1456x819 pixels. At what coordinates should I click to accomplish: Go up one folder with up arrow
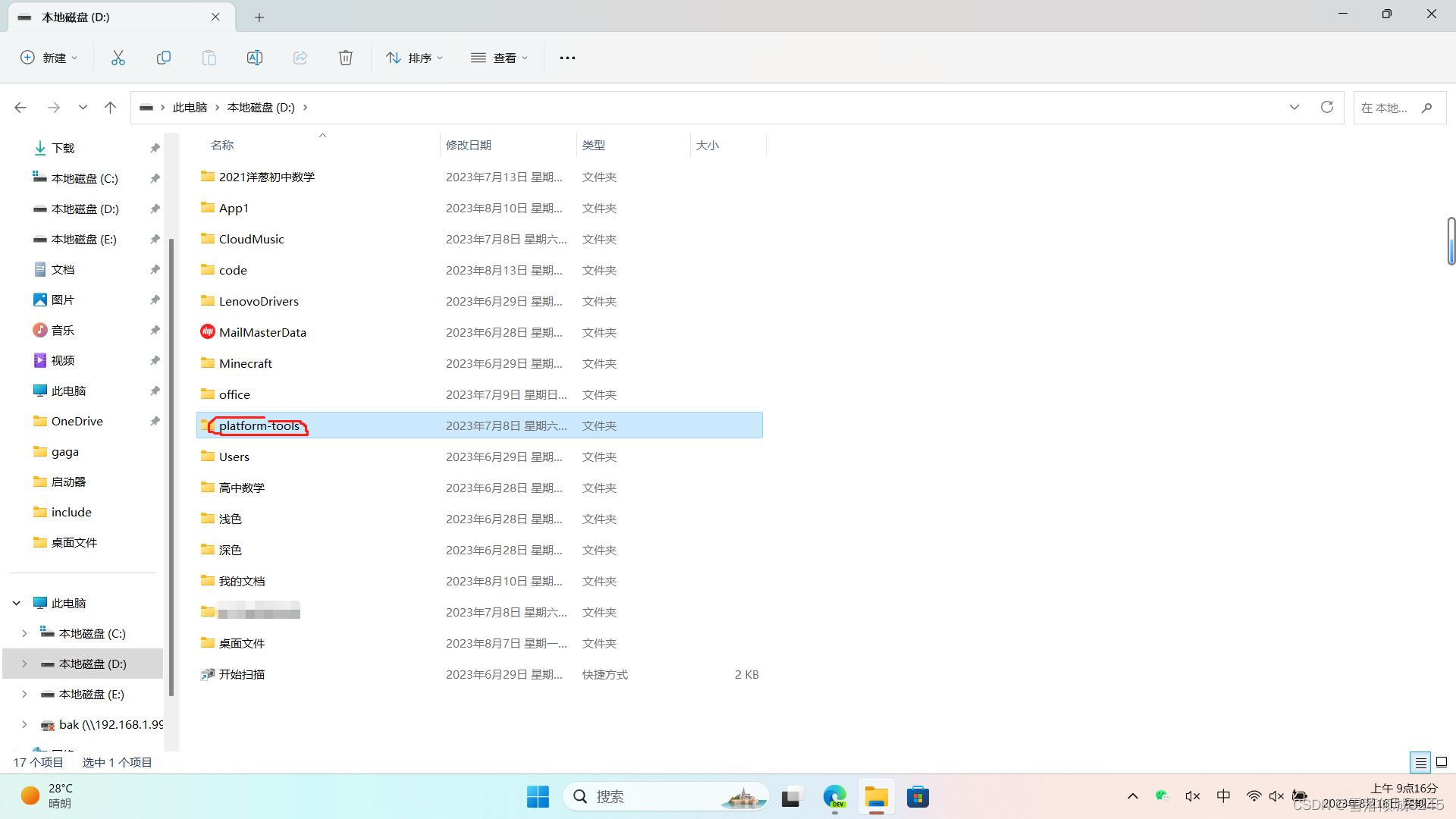pyautogui.click(x=110, y=108)
